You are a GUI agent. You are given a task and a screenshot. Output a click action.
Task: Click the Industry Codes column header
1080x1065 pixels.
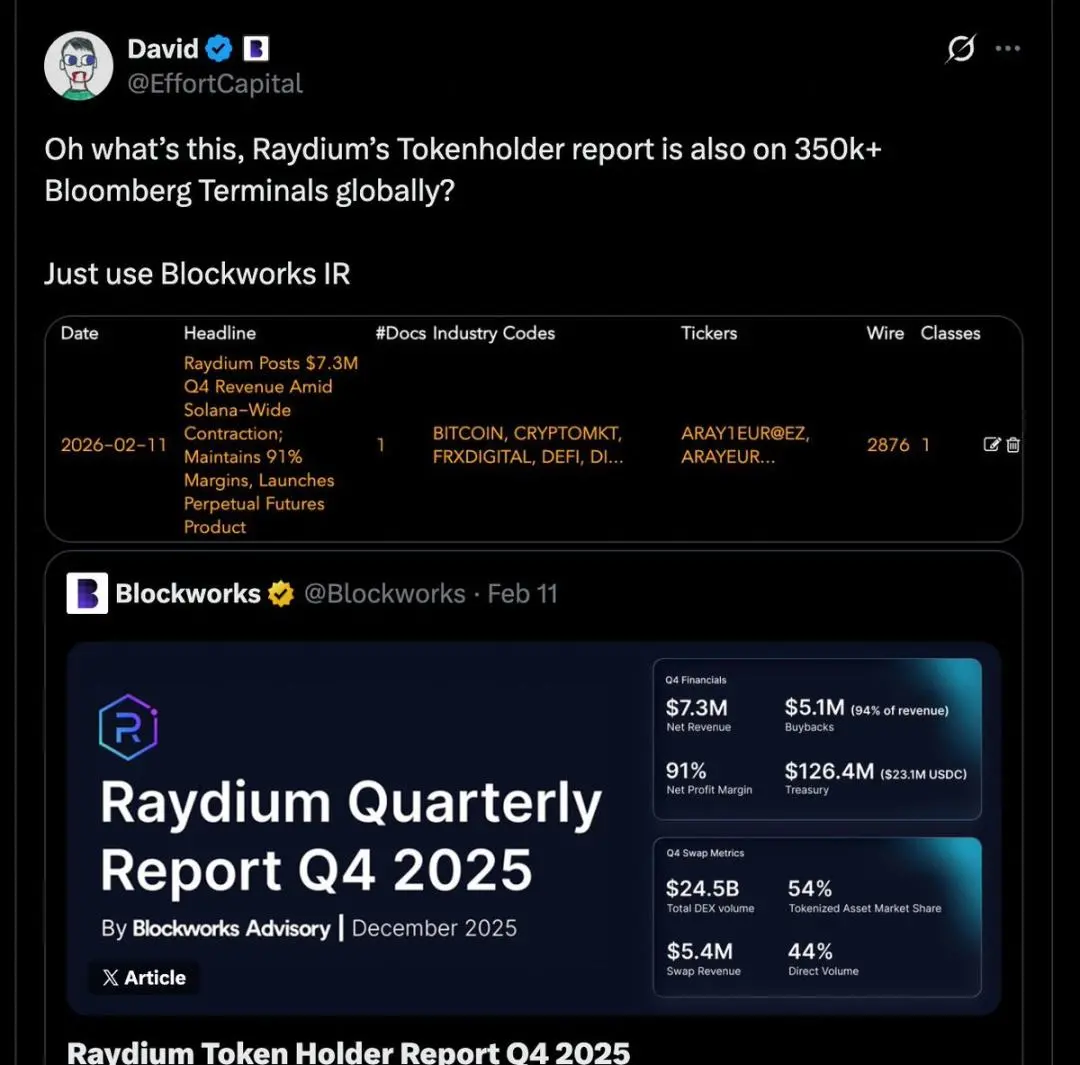point(493,333)
